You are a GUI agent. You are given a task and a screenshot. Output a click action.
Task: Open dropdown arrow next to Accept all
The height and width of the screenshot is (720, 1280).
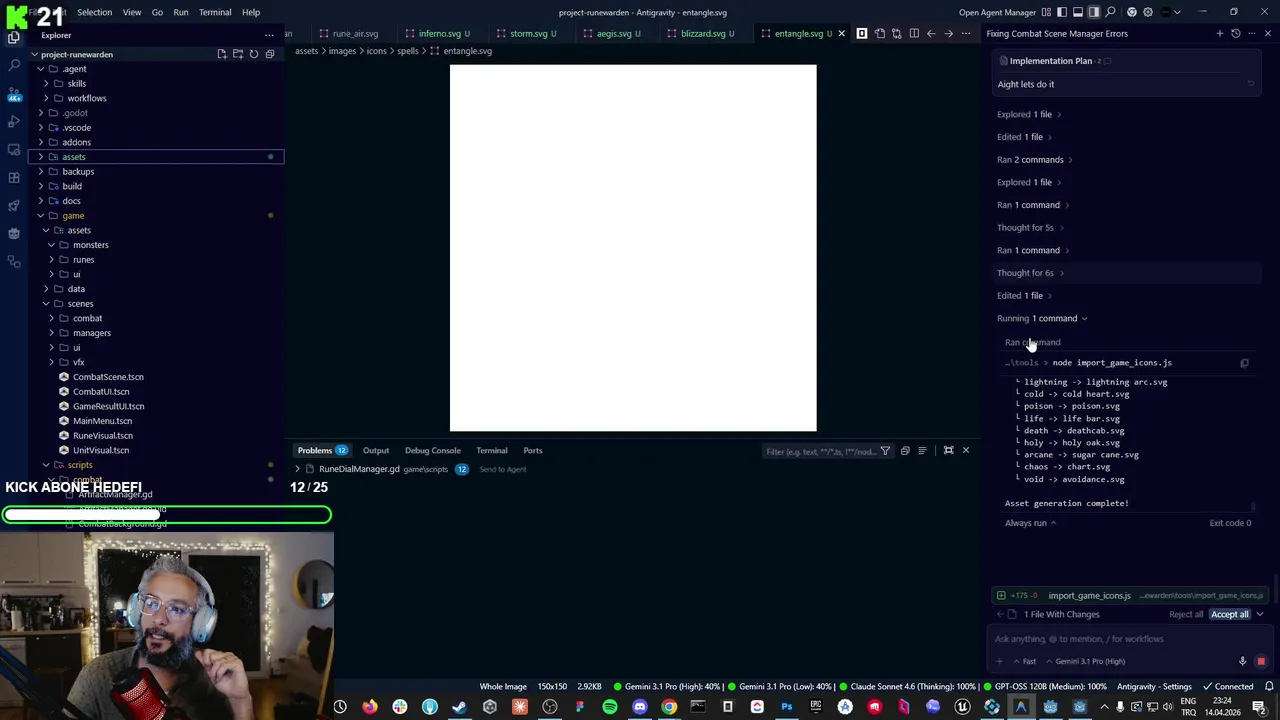(x=1260, y=614)
